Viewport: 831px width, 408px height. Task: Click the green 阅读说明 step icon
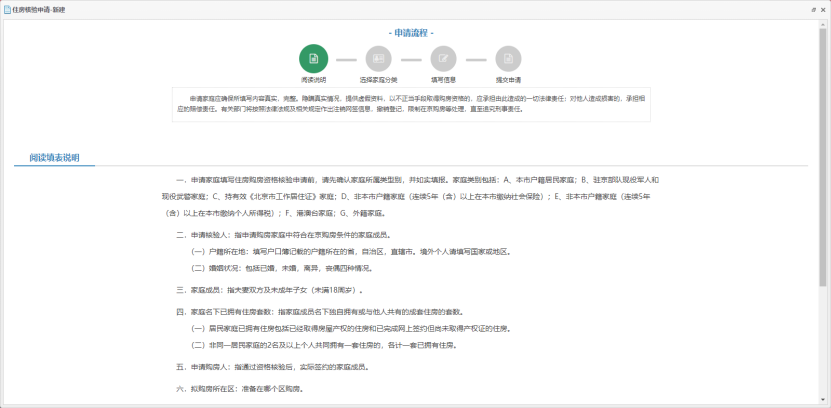[x=313, y=59]
